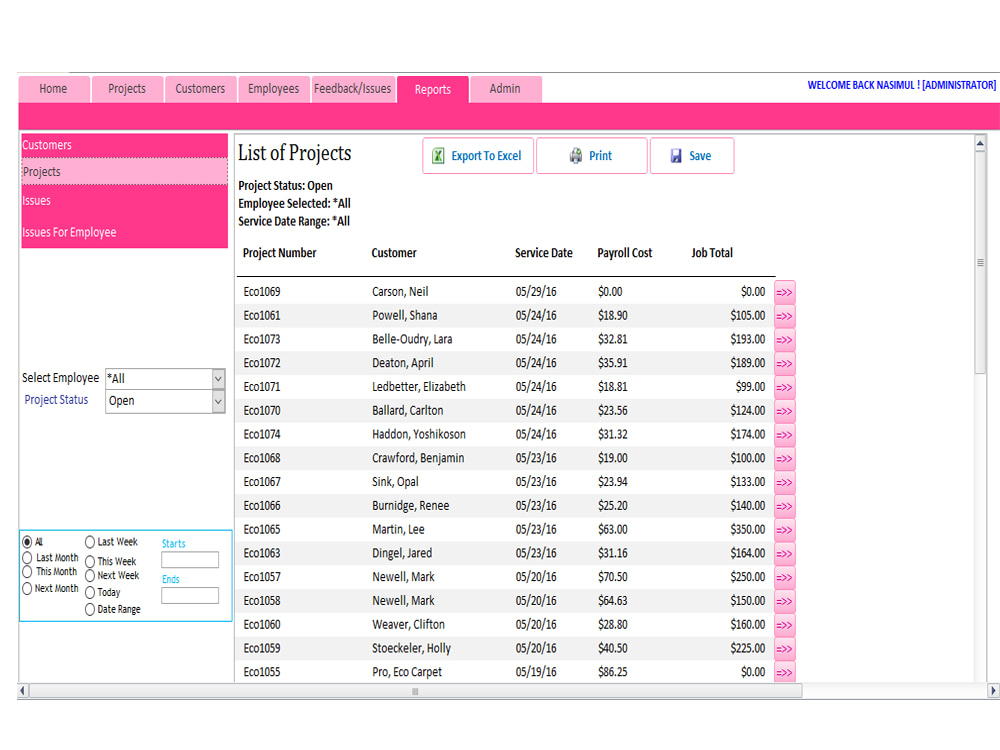Image resolution: width=1000 pixels, height=750 pixels.
Task: Open the Customers tab
Action: click(200, 89)
